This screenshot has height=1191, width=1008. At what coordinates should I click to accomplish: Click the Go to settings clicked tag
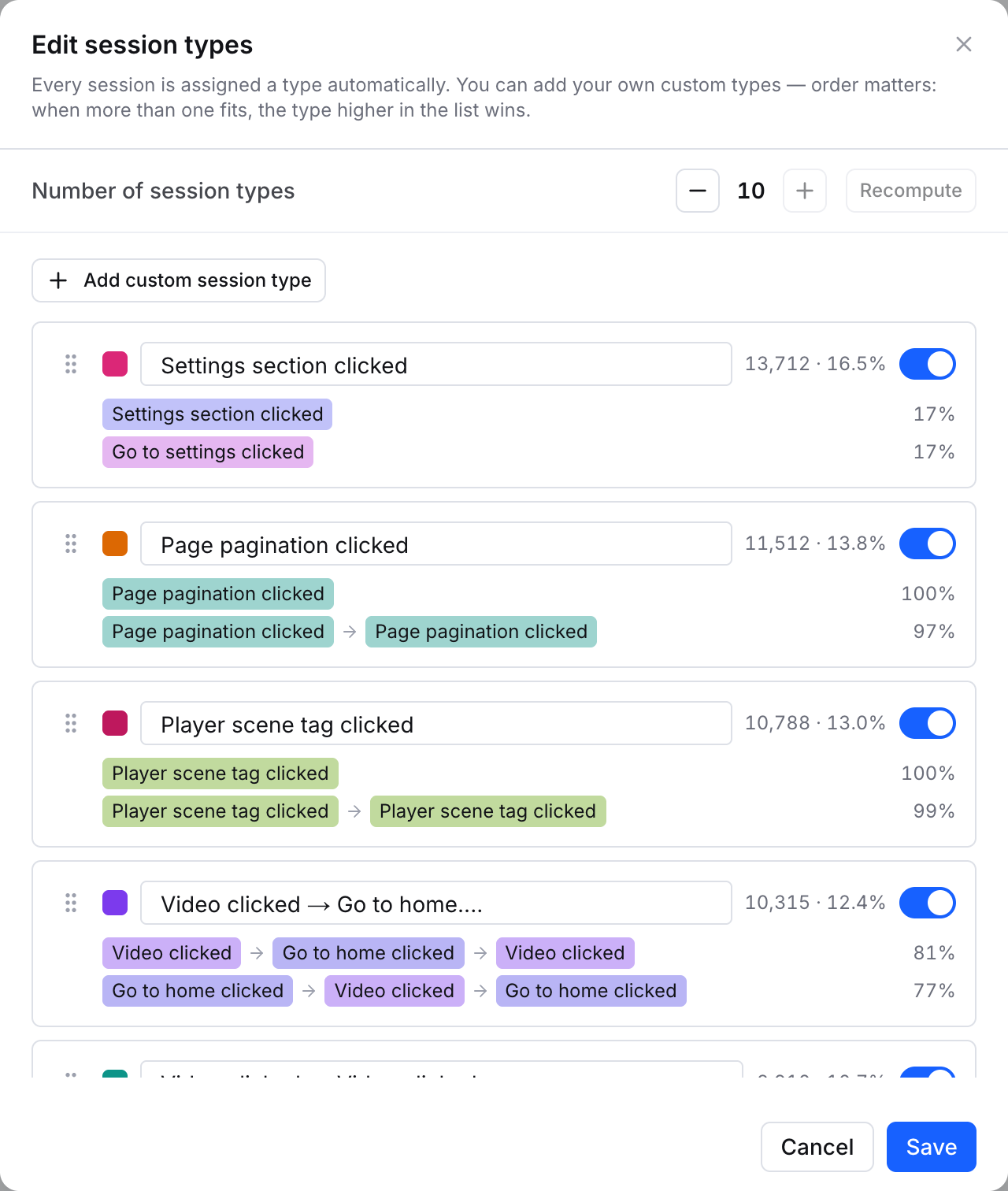click(208, 452)
